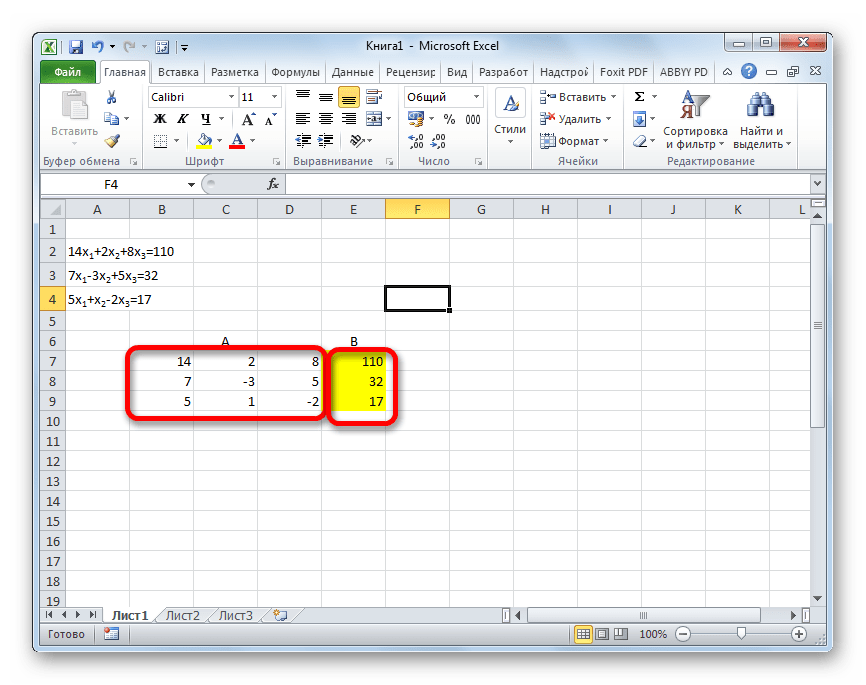This screenshot has height=685, width=866.
Task: Decrease decimal places icon
Action: [438, 141]
